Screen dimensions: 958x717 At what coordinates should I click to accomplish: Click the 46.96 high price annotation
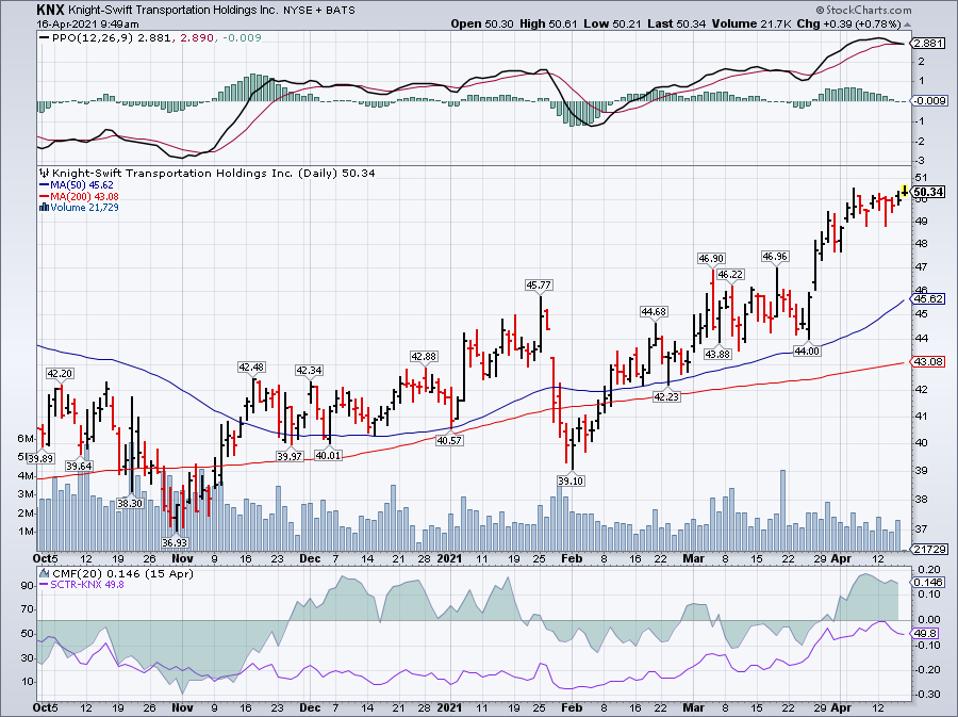pyautogui.click(x=775, y=257)
